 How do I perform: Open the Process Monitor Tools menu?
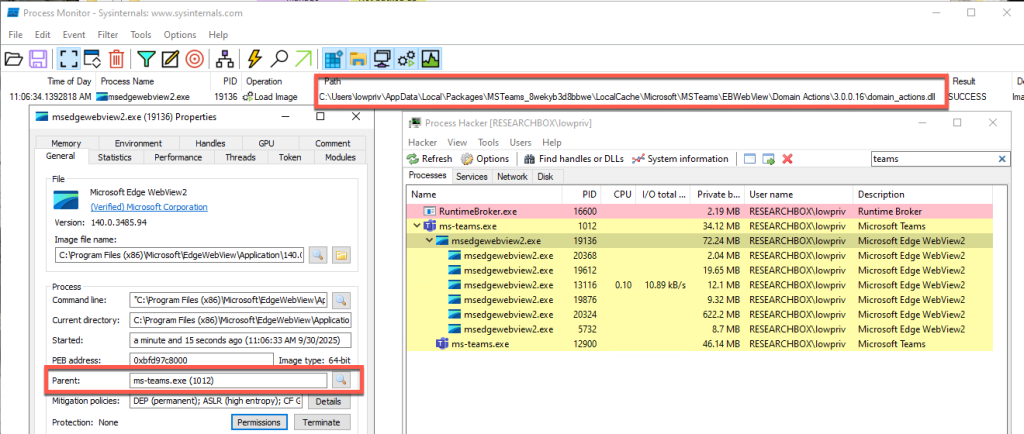tap(140, 35)
